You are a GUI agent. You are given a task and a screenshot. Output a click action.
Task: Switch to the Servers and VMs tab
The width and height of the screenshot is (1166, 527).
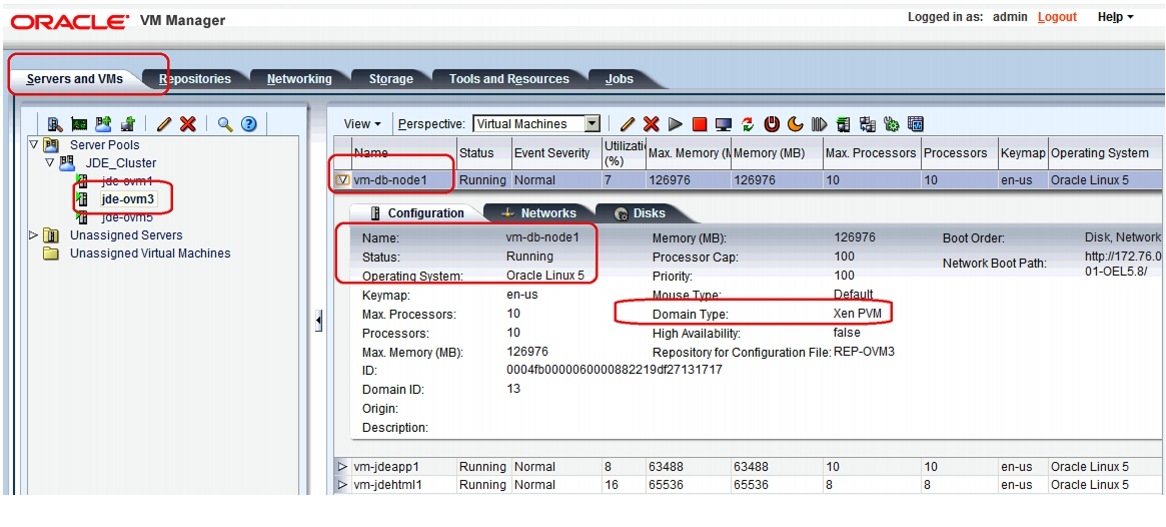click(x=74, y=79)
